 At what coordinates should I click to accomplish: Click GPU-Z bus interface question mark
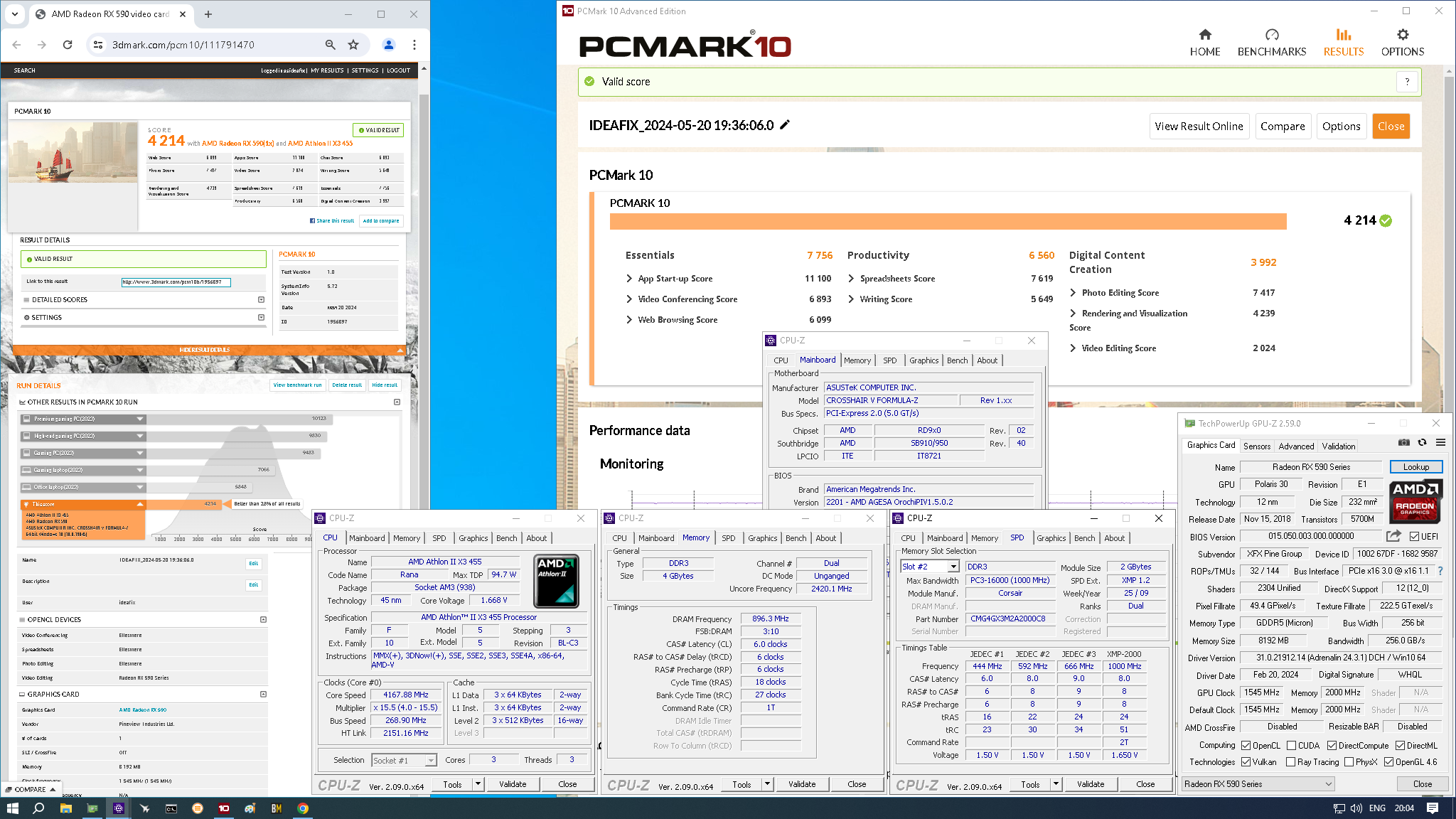click(1440, 571)
